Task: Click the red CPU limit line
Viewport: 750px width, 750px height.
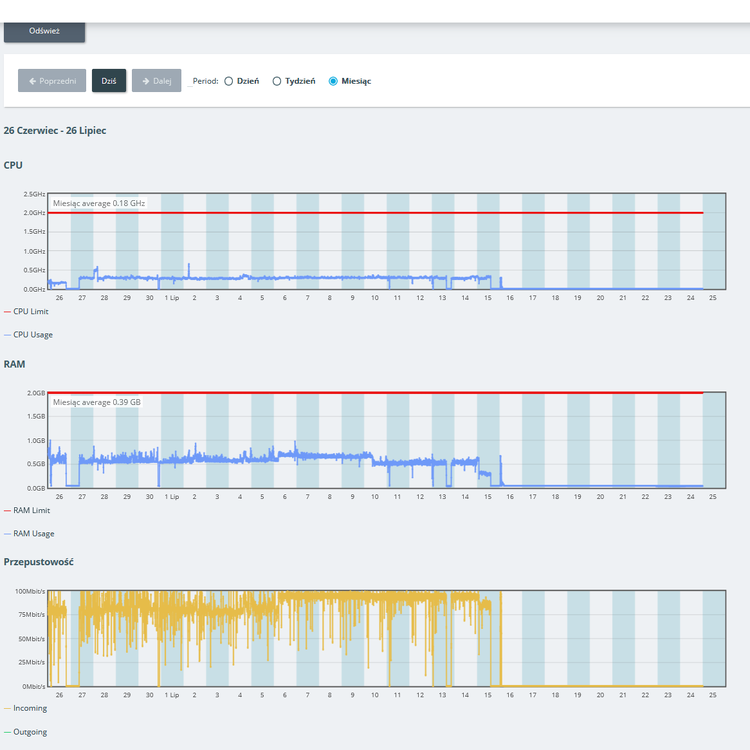Action: pyautogui.click(x=400, y=213)
